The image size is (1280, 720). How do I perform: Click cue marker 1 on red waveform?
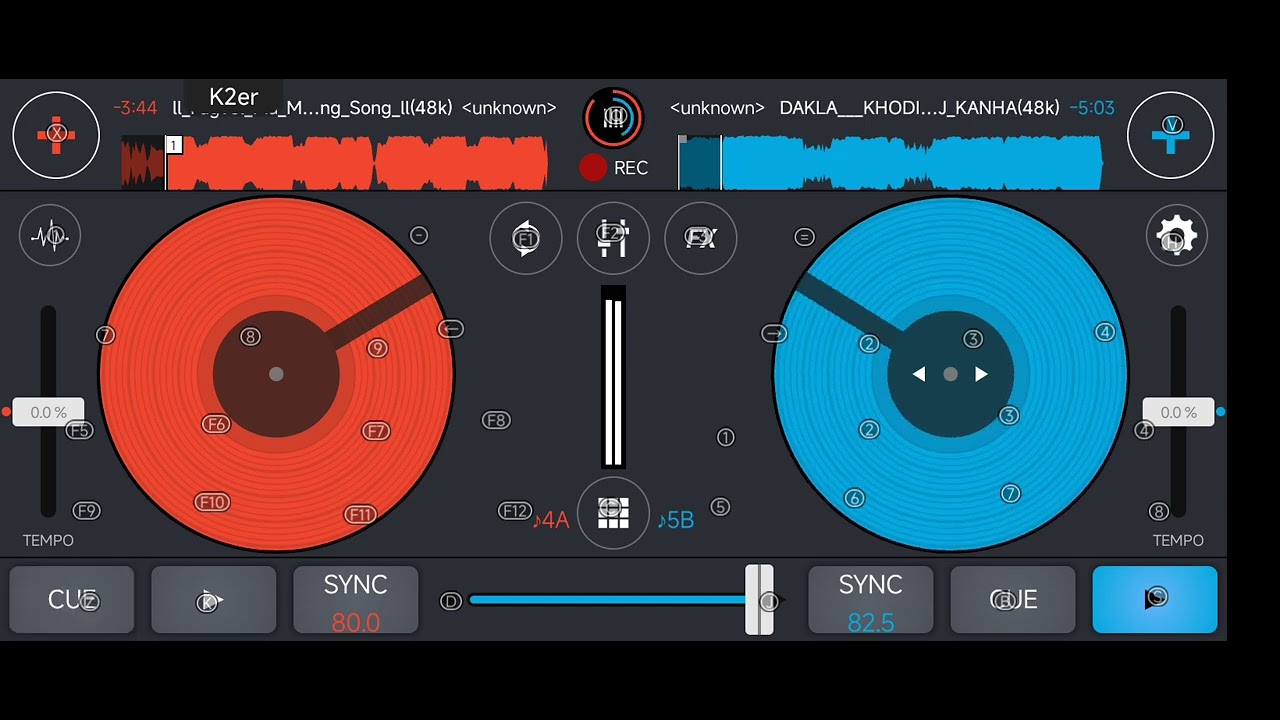click(x=174, y=146)
